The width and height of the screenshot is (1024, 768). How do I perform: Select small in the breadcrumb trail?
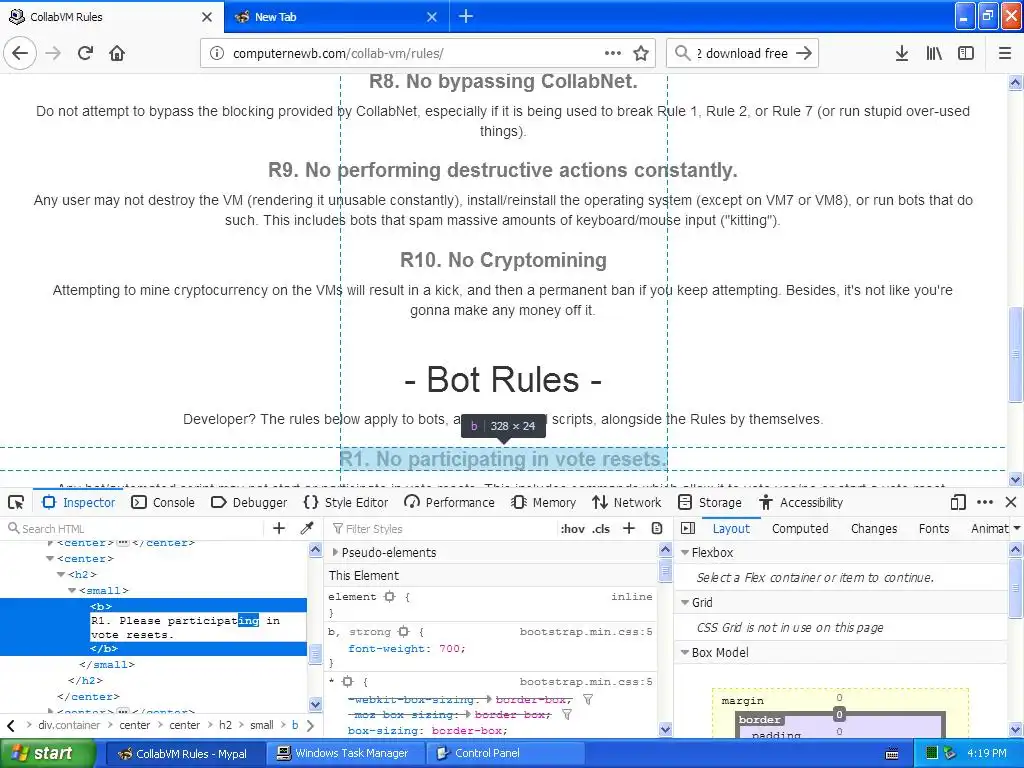pos(261,725)
